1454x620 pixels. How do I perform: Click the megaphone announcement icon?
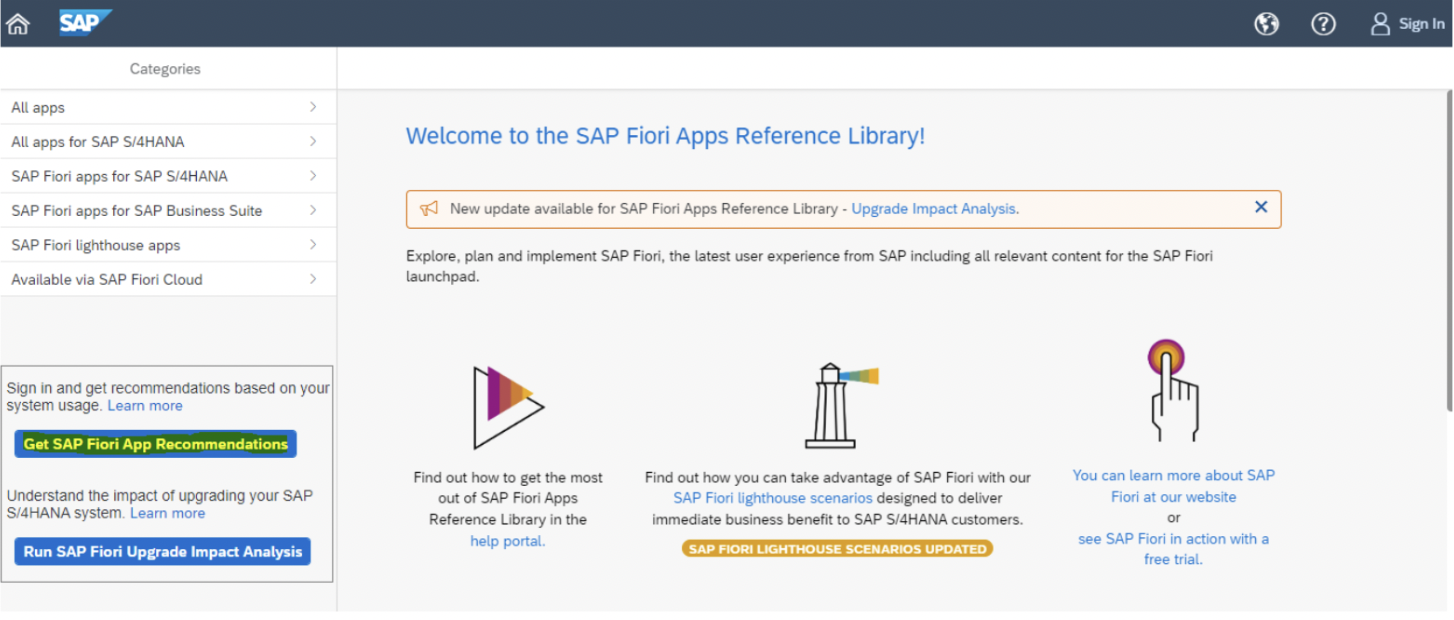pos(430,208)
